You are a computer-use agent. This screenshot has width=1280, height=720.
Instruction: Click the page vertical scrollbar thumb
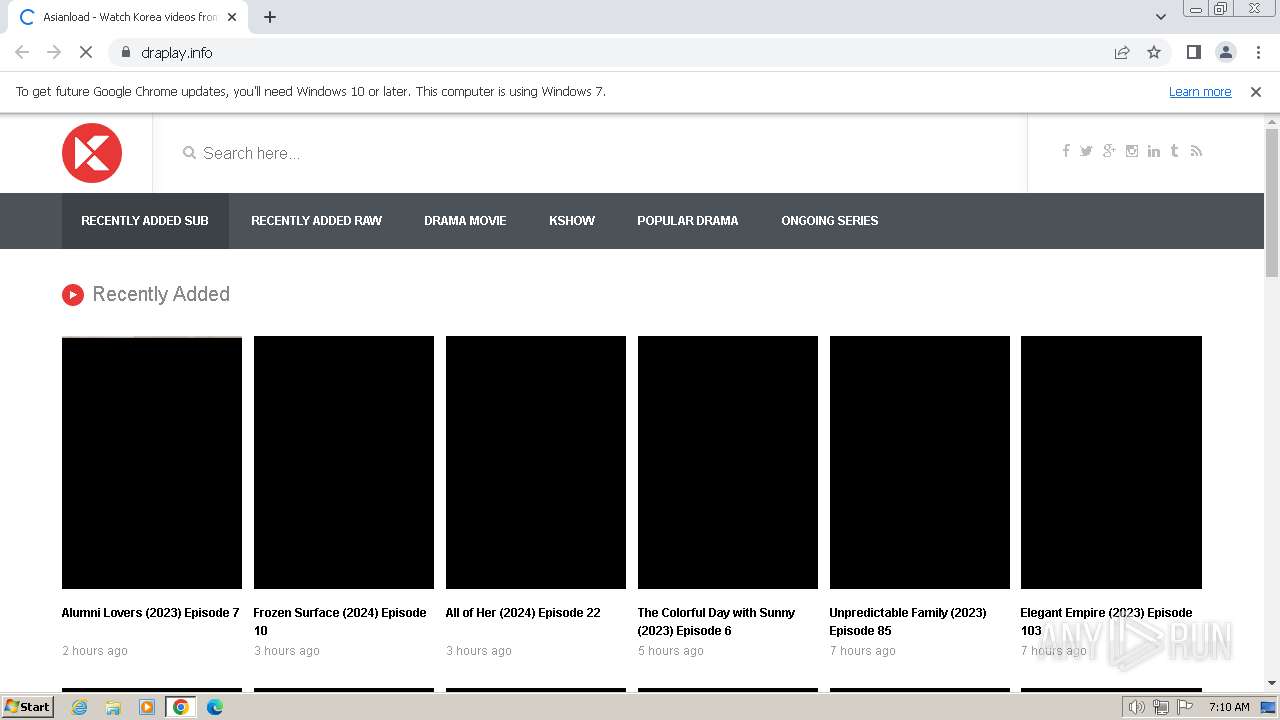coord(1272,203)
